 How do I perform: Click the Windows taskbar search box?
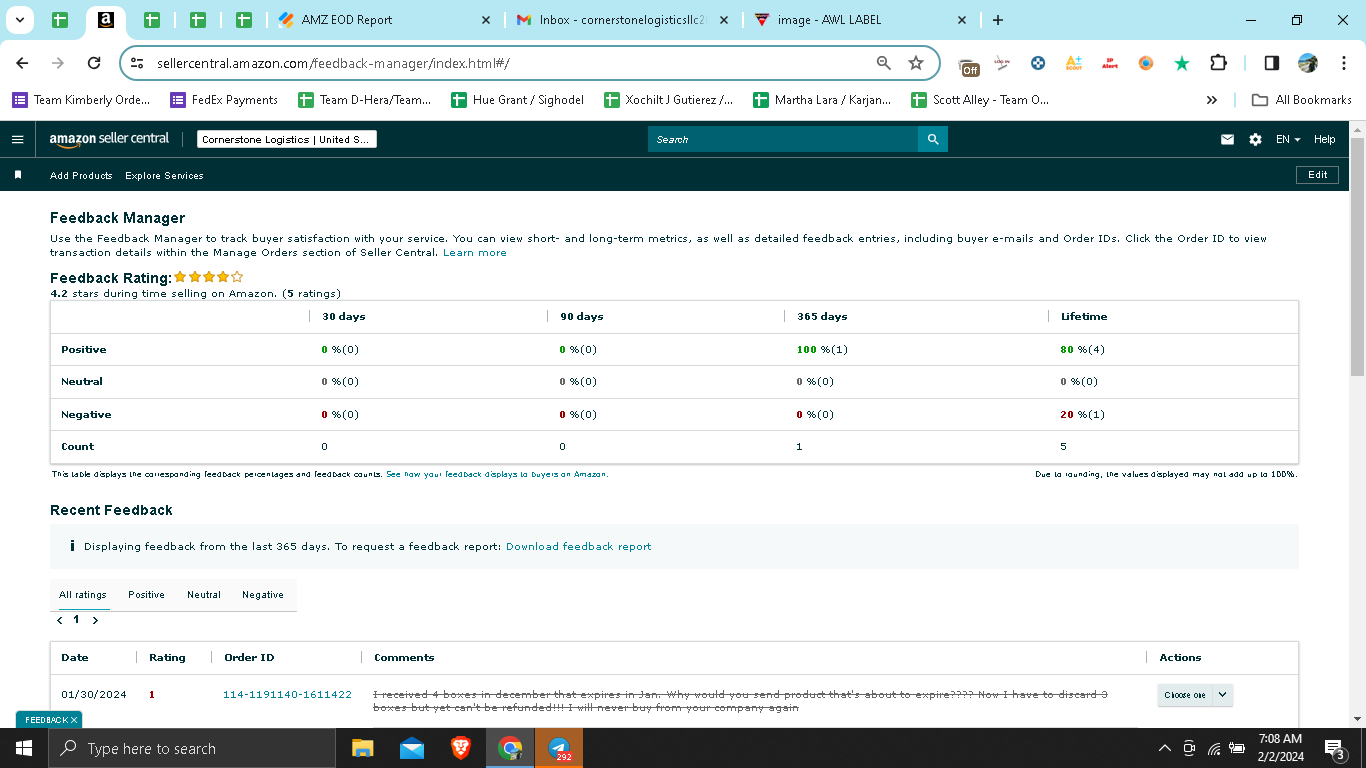click(193, 748)
